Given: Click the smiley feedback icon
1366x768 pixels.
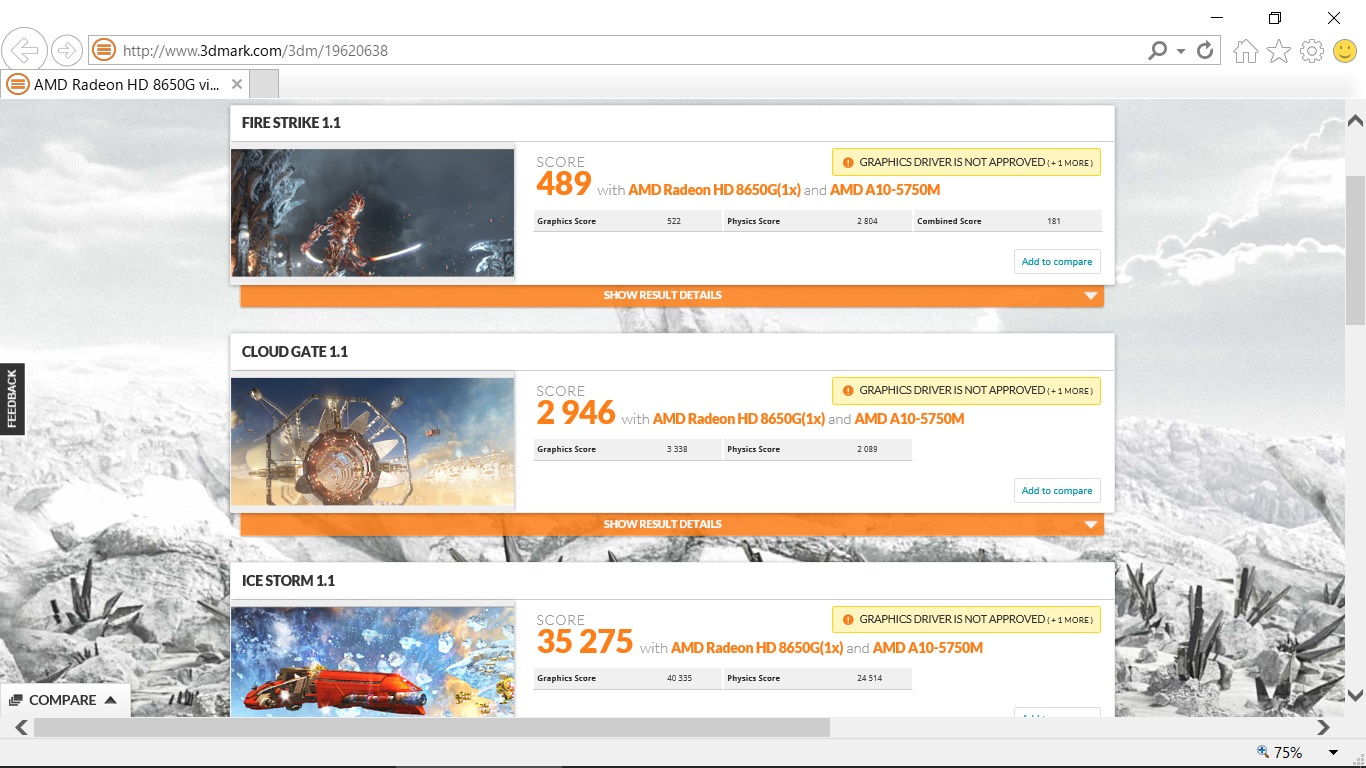Looking at the screenshot, I should pos(1345,51).
